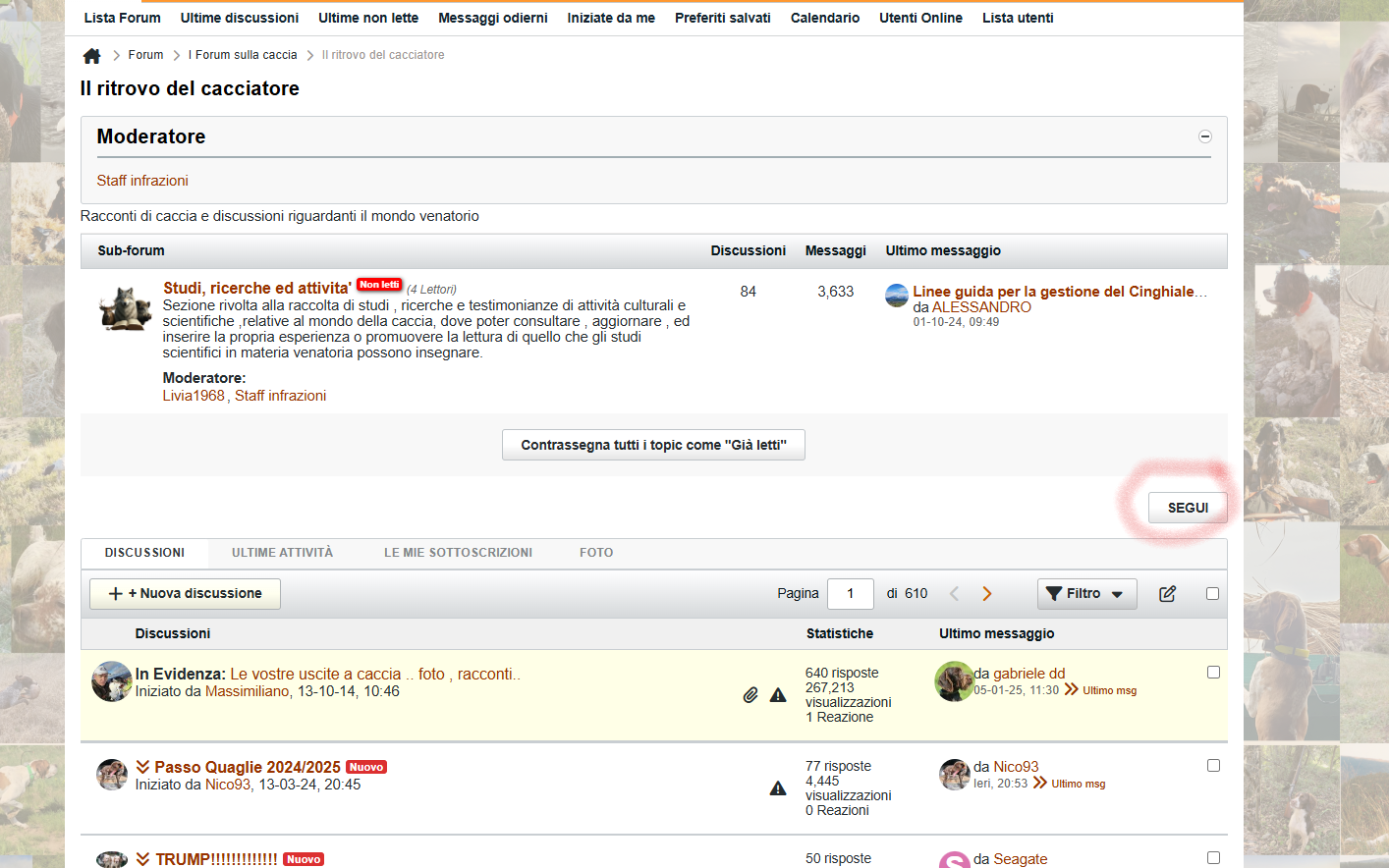Click gabriele dd avatar image
This screenshot has height=868, width=1389.
point(953,680)
